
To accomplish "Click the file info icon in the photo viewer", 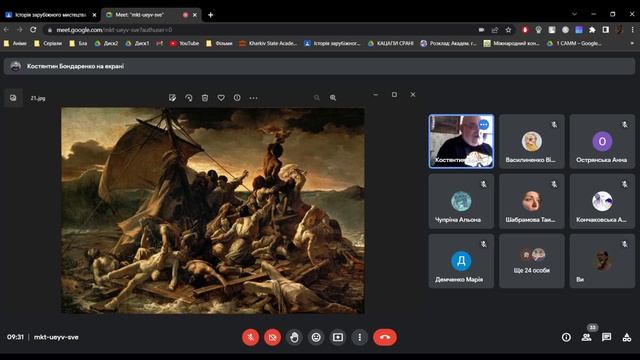I will (x=237, y=98).
